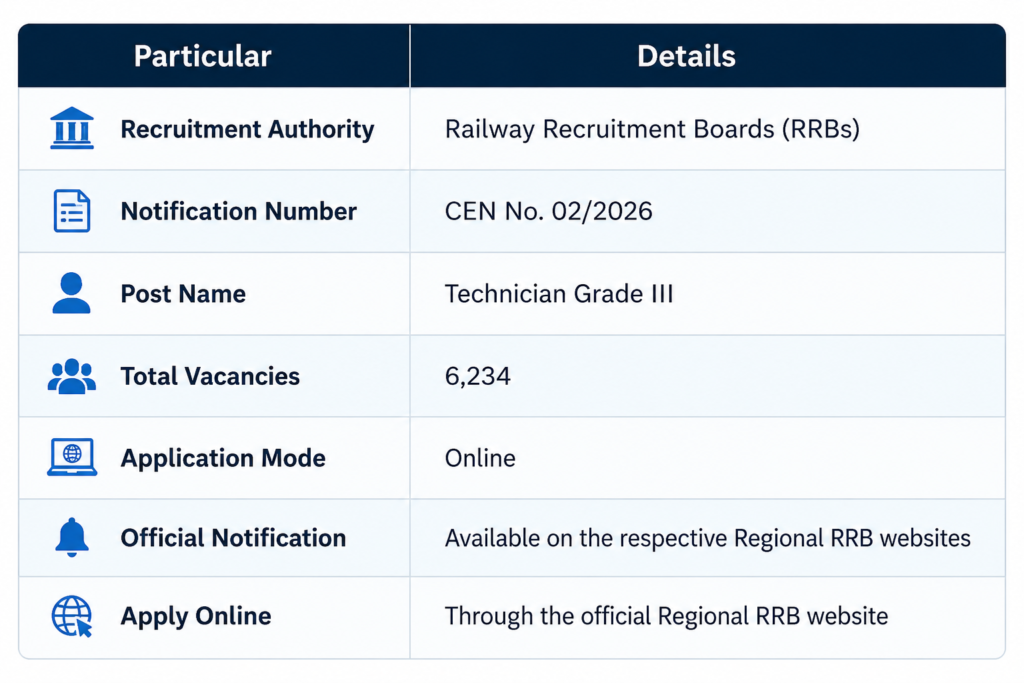Click the 6,234 vacancies value
Screen dimensions: 1024x683
click(477, 377)
